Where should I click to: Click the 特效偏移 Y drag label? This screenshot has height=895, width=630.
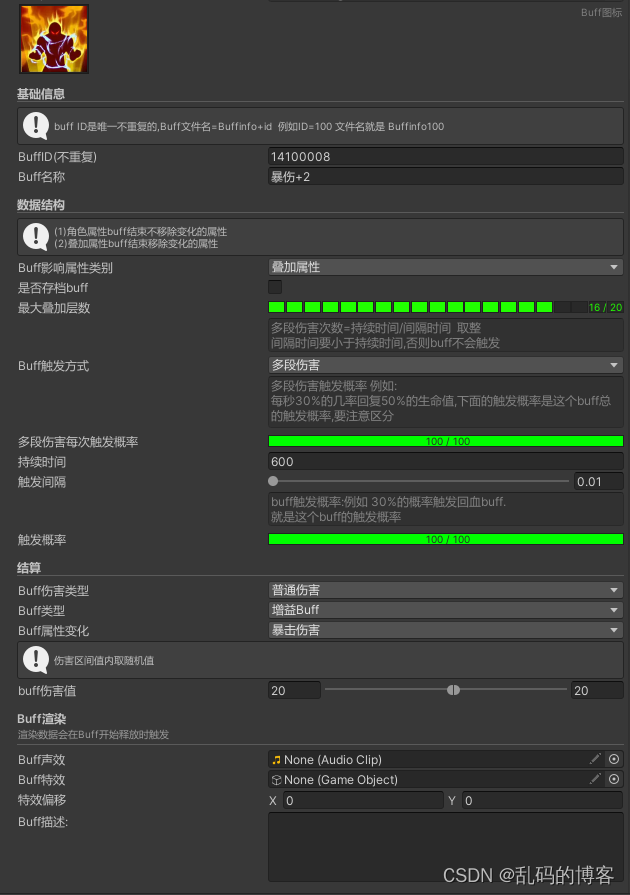[x=452, y=800]
